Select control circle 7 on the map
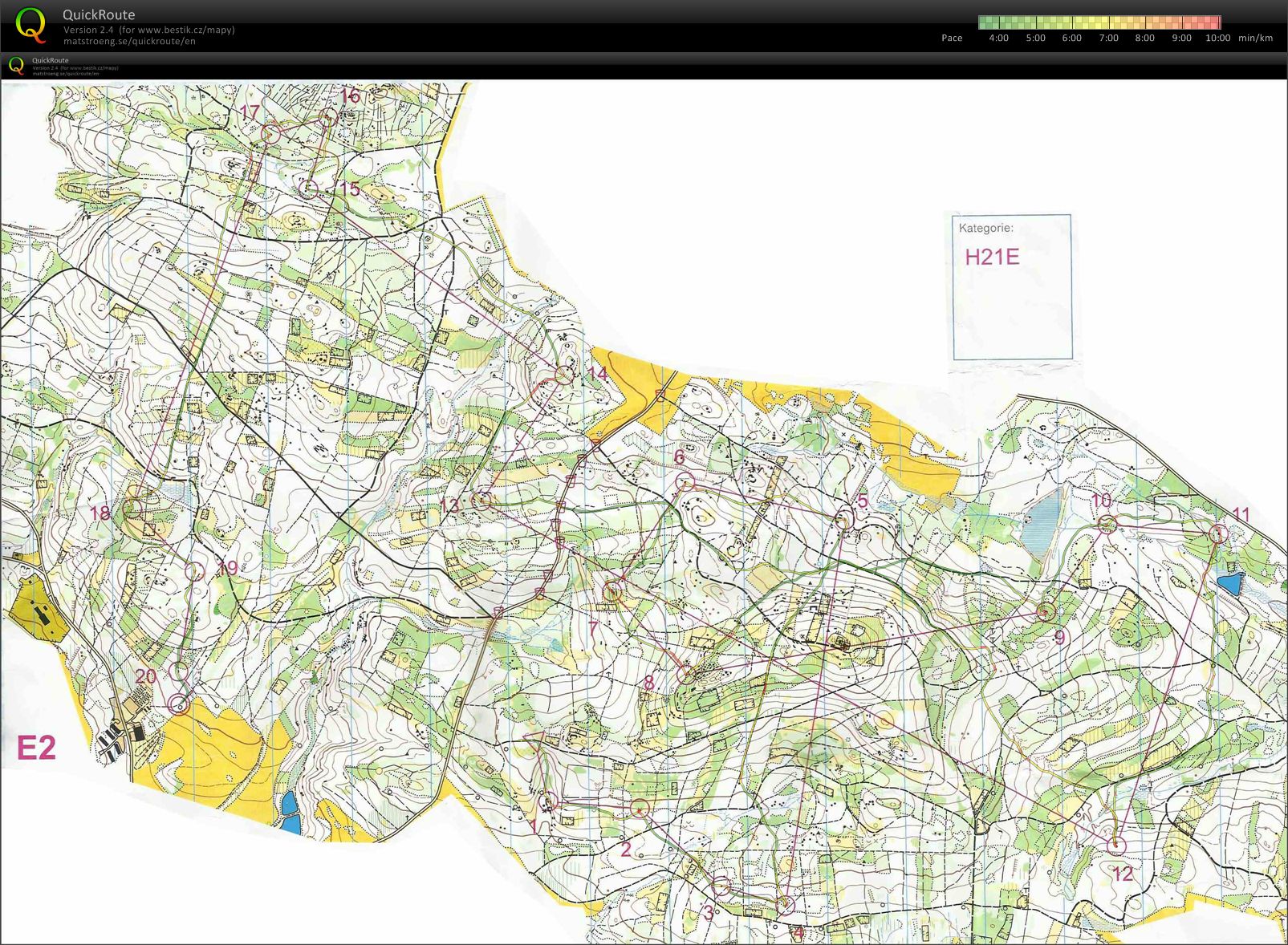This screenshot has width=1288, height=945. point(612,592)
